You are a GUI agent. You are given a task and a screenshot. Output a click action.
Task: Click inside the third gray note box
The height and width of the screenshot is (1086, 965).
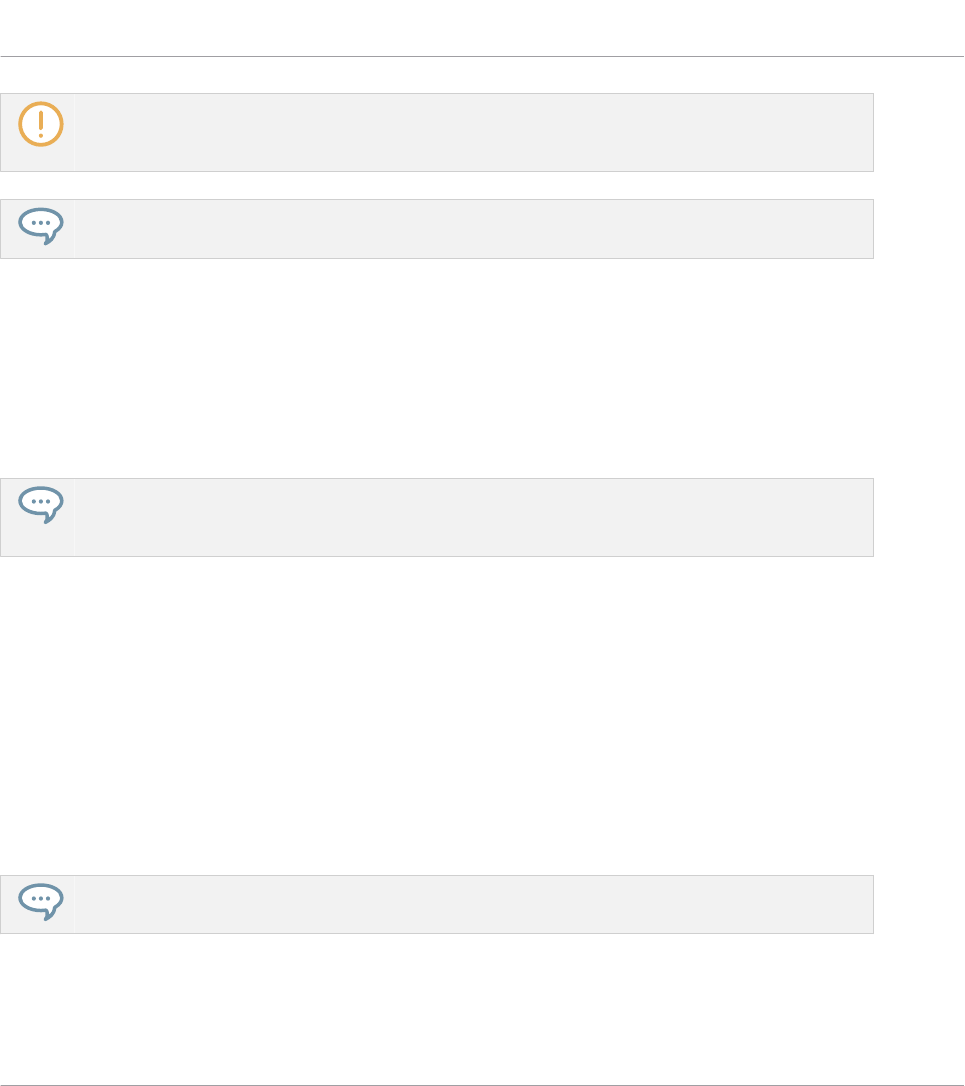point(474,517)
